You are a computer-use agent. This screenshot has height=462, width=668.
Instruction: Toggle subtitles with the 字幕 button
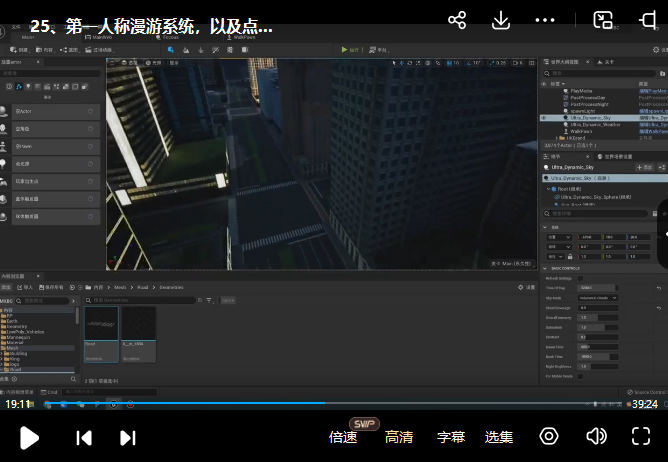[451, 437]
